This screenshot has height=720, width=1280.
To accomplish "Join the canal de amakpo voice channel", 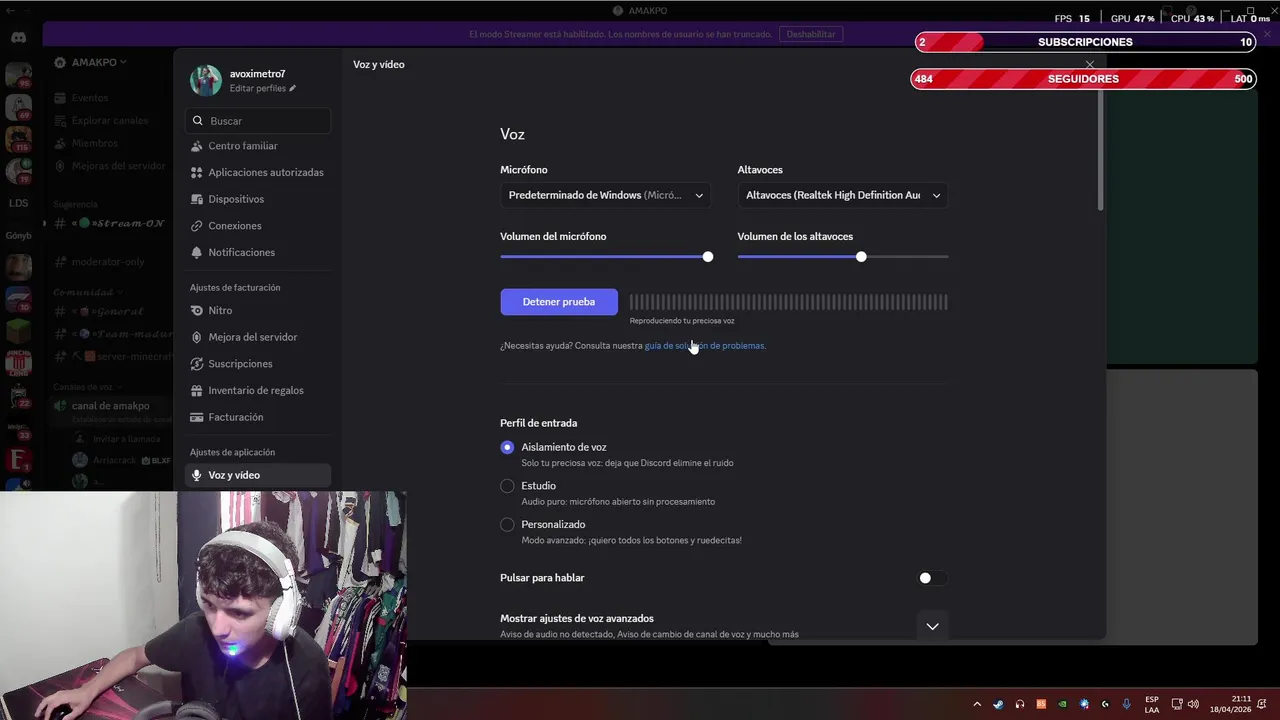I will (x=110, y=406).
